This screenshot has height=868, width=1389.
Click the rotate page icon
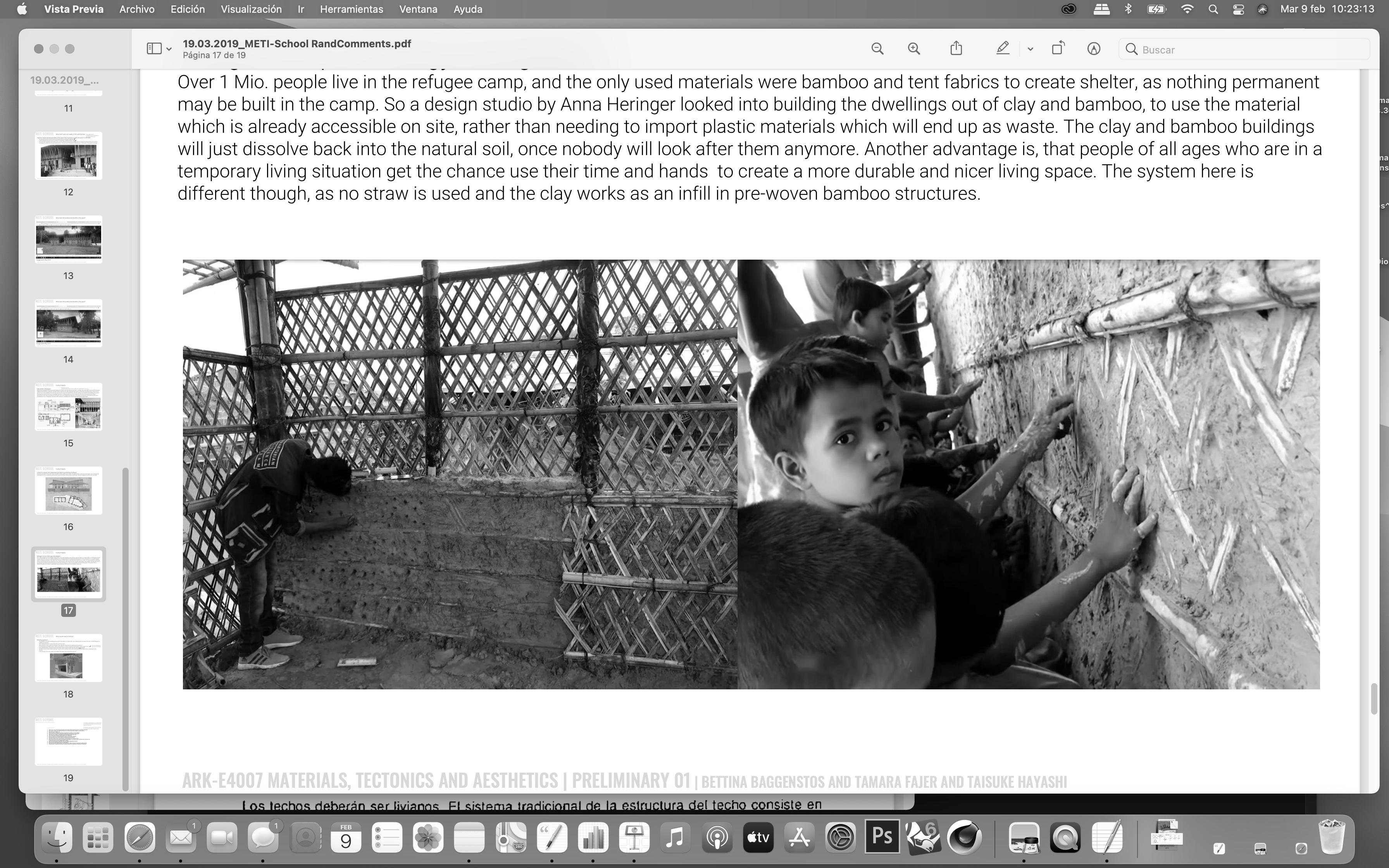coord(1058,48)
